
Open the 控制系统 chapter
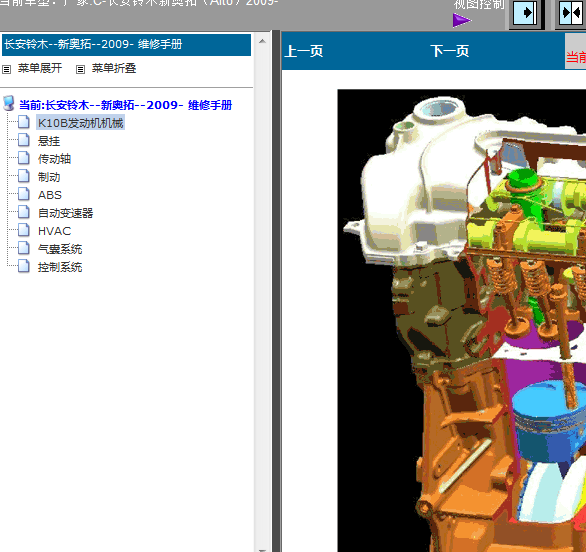point(60,267)
